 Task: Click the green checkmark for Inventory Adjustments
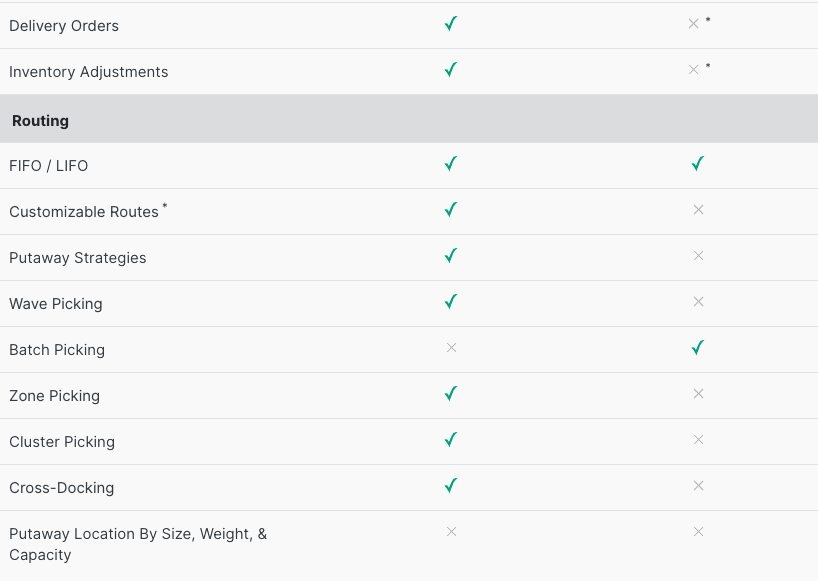(451, 70)
